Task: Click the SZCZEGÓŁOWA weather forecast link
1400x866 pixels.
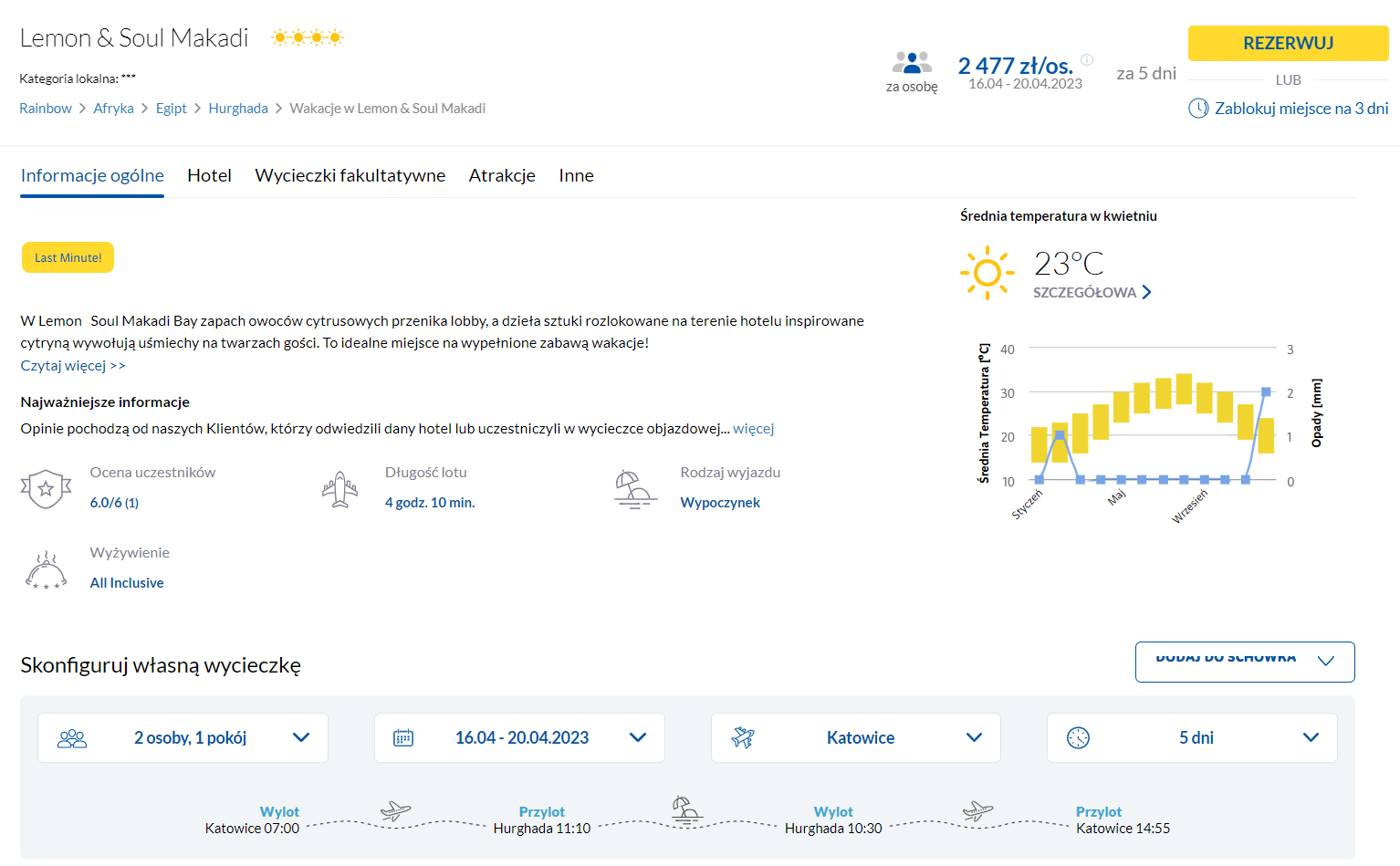Action: pos(1092,293)
